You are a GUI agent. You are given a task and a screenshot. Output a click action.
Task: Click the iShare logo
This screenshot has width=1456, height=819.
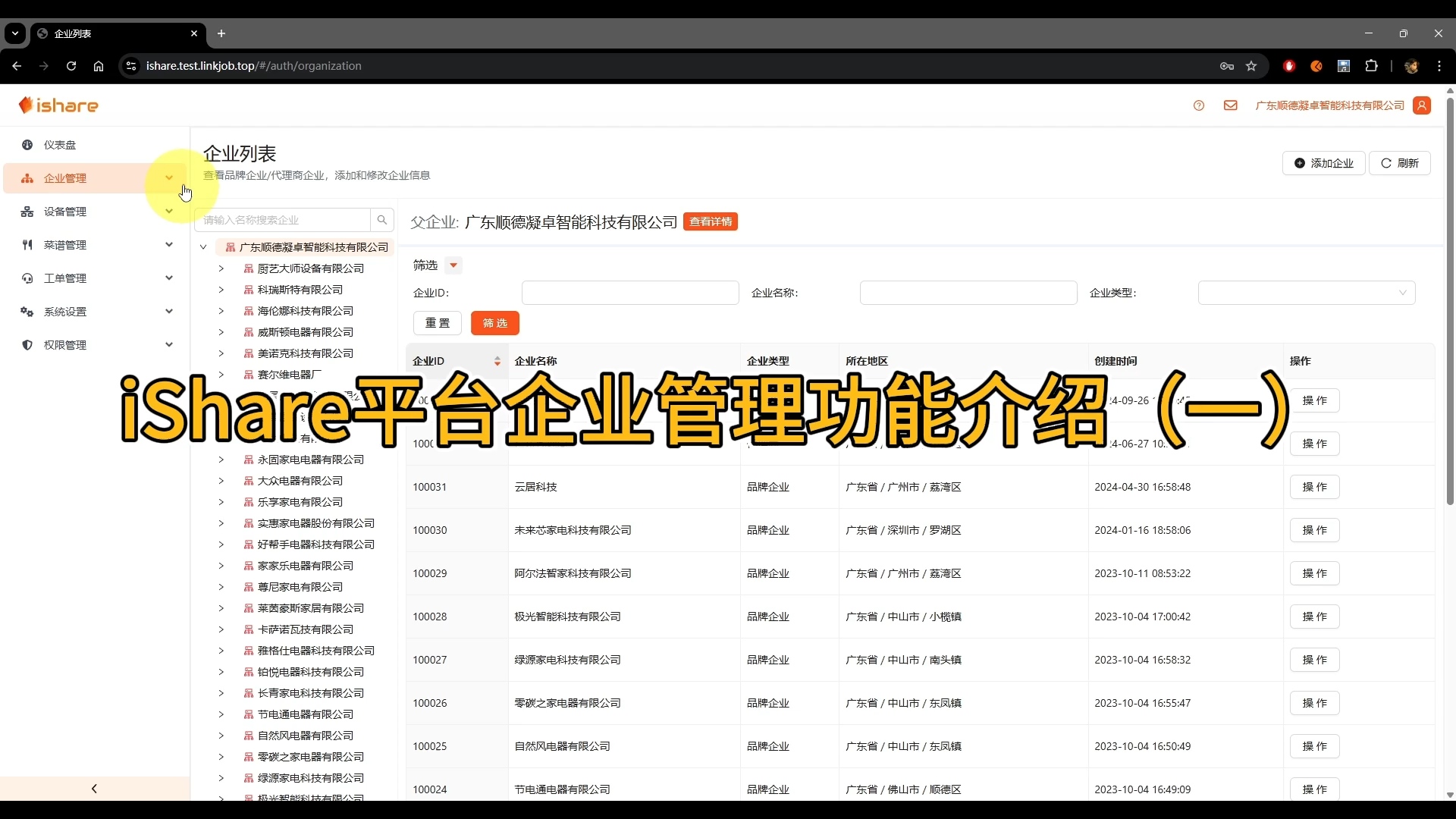(x=59, y=105)
